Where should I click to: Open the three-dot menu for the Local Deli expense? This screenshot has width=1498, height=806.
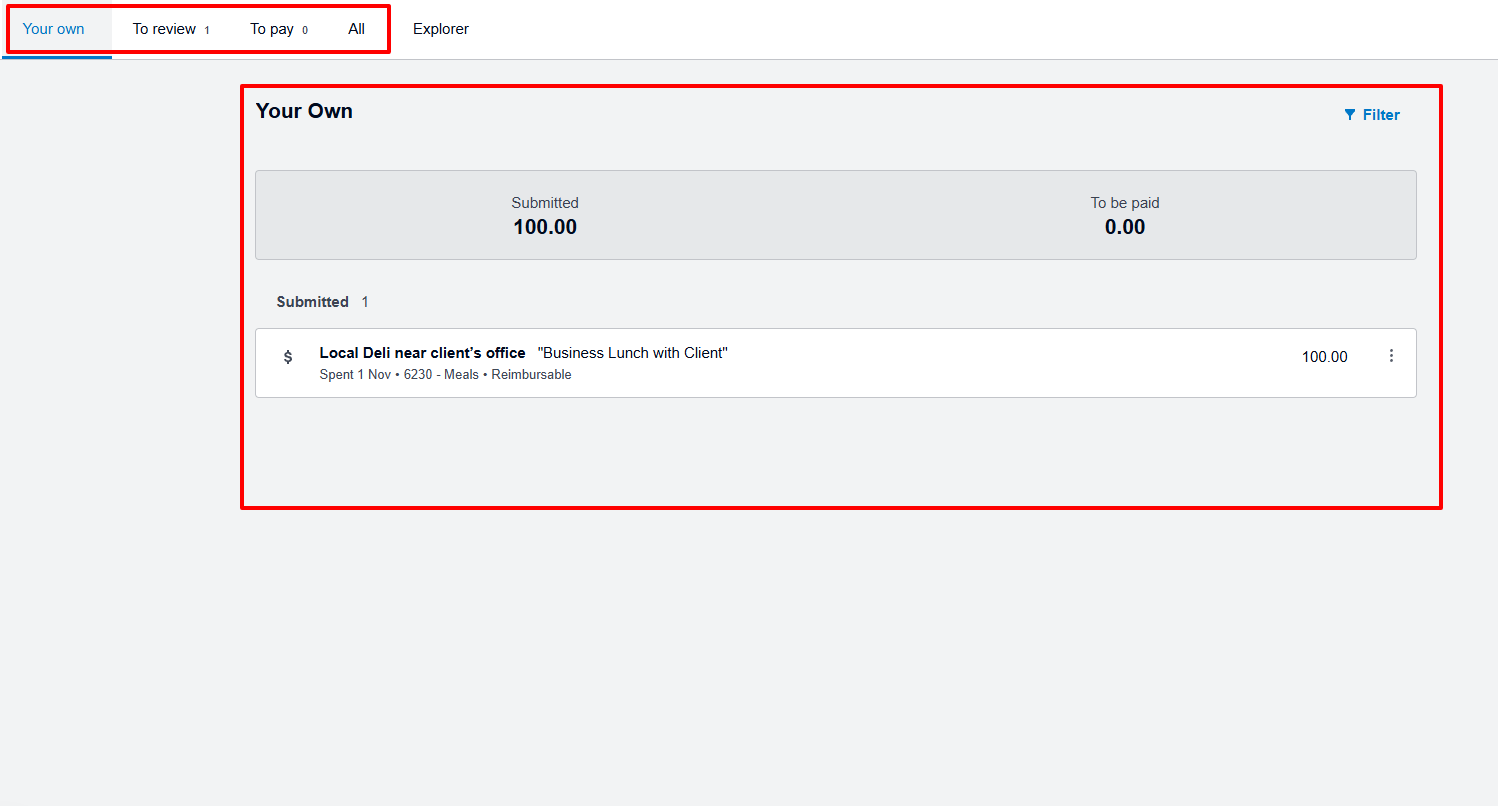click(x=1391, y=355)
